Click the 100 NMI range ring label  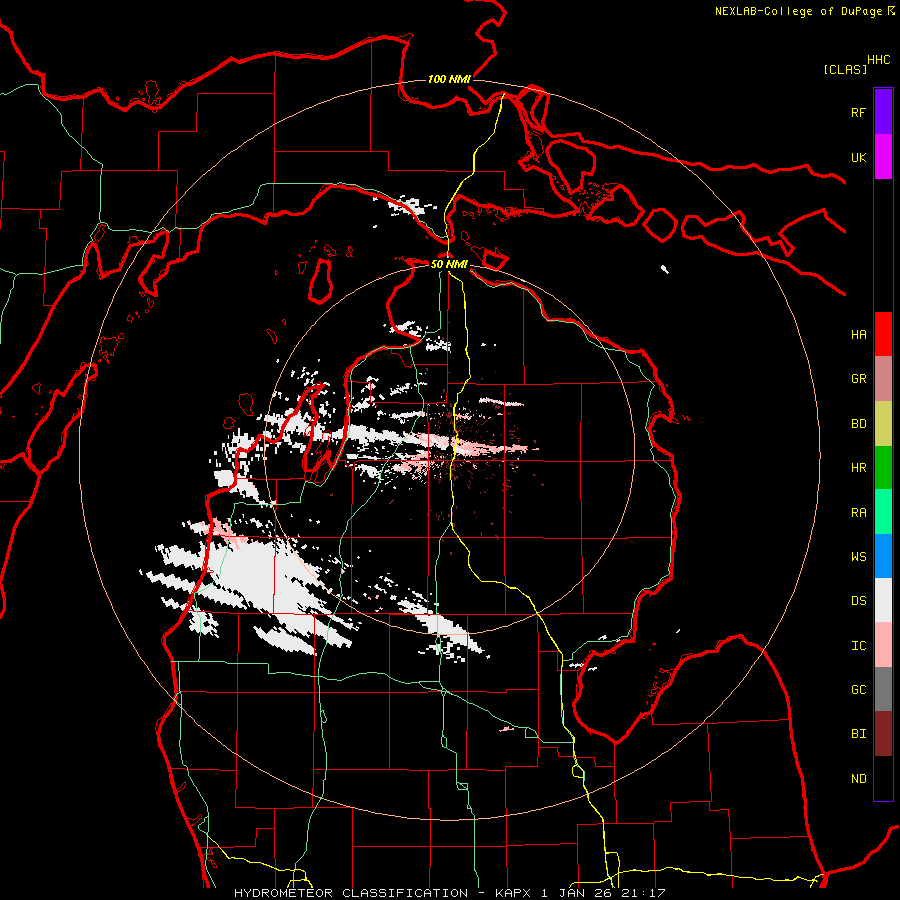click(449, 79)
